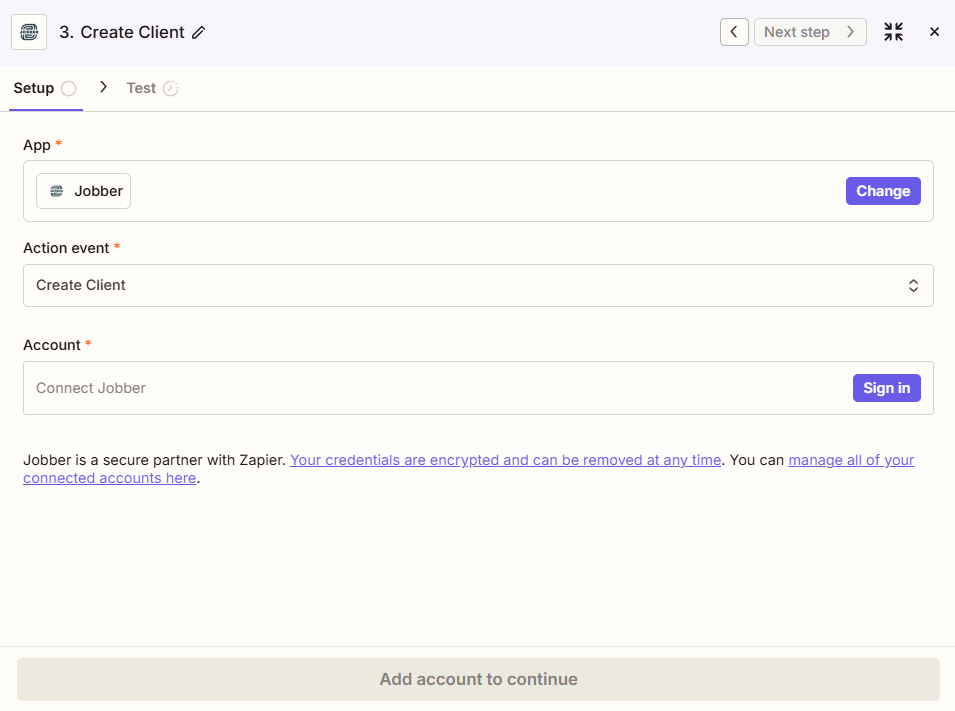Click 'Jobber is a secure partner' text
This screenshot has width=955, height=711.
pyautogui.click(x=154, y=460)
